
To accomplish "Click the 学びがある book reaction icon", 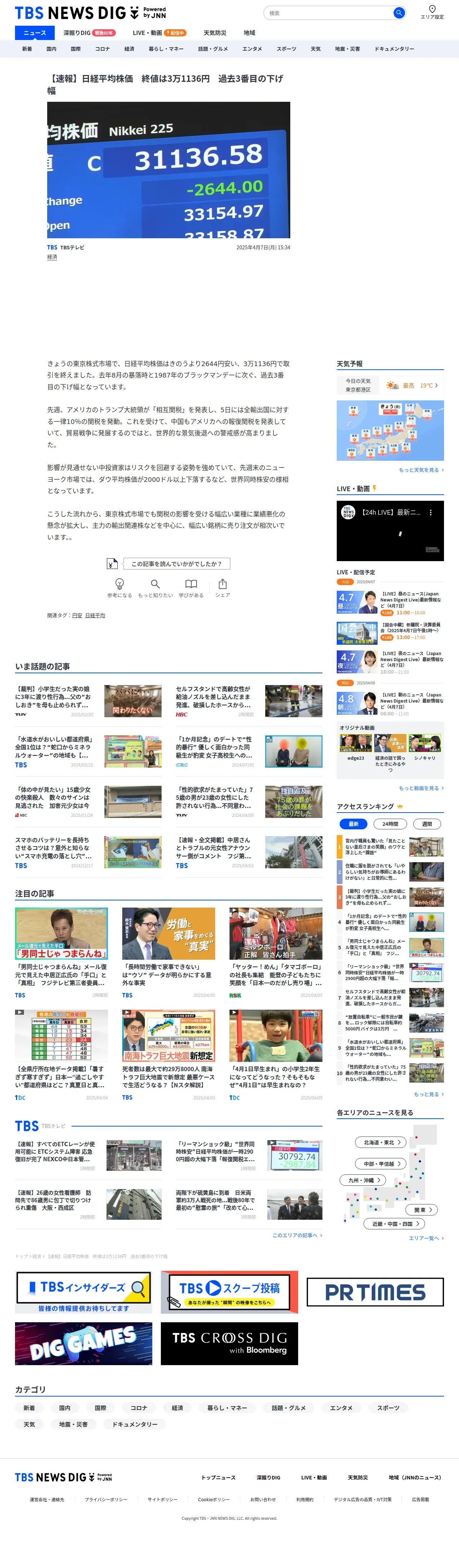I will [x=191, y=584].
